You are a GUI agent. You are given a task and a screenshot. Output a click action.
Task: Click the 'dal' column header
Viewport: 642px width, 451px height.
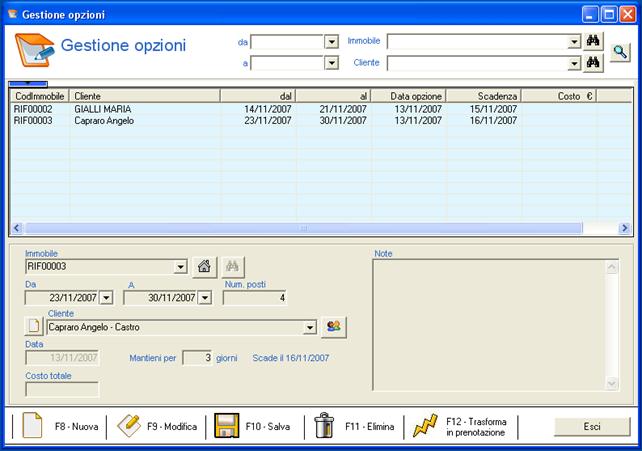point(258,96)
